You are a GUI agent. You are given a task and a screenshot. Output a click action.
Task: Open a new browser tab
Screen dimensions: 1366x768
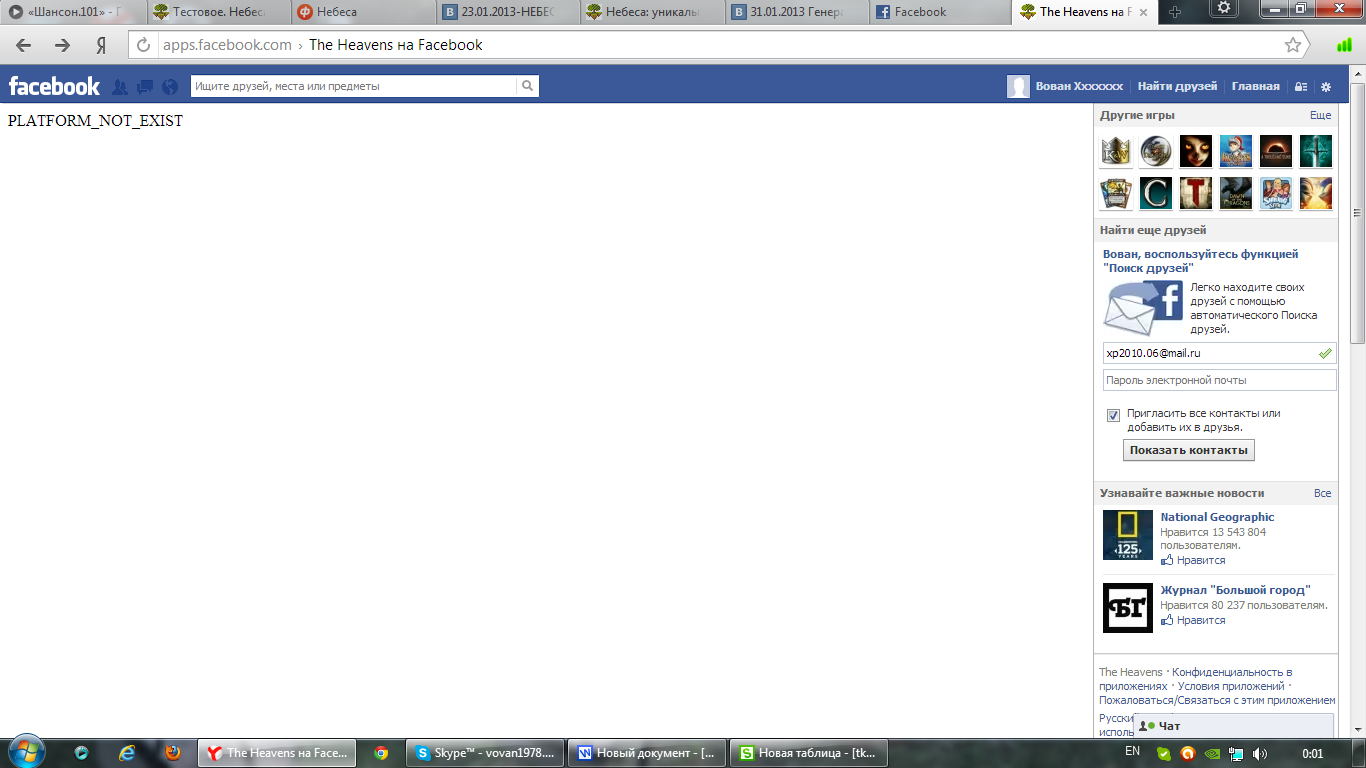coord(1174,12)
